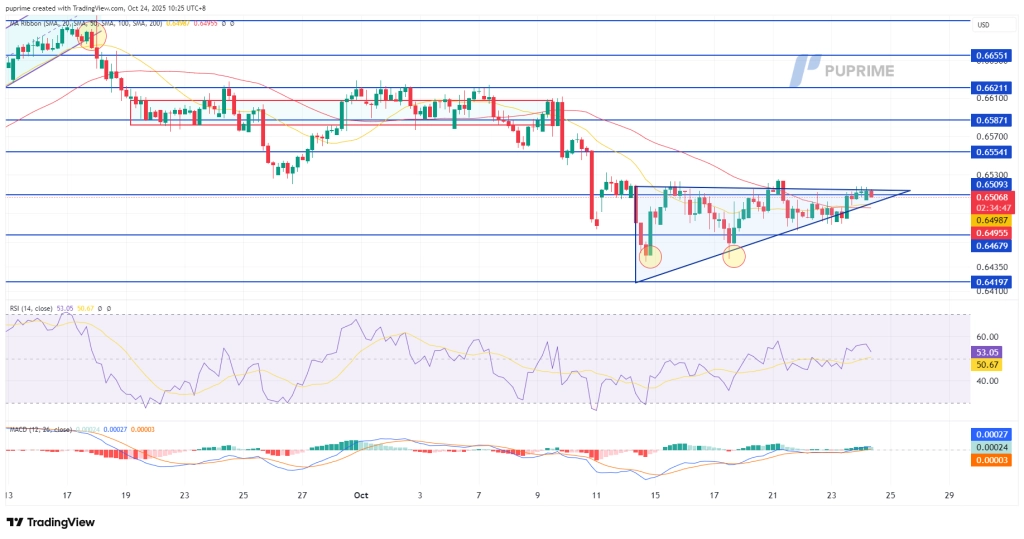Click the TradingView logo at bottom left
This screenshot has width=1024, height=539.
click(x=51, y=522)
